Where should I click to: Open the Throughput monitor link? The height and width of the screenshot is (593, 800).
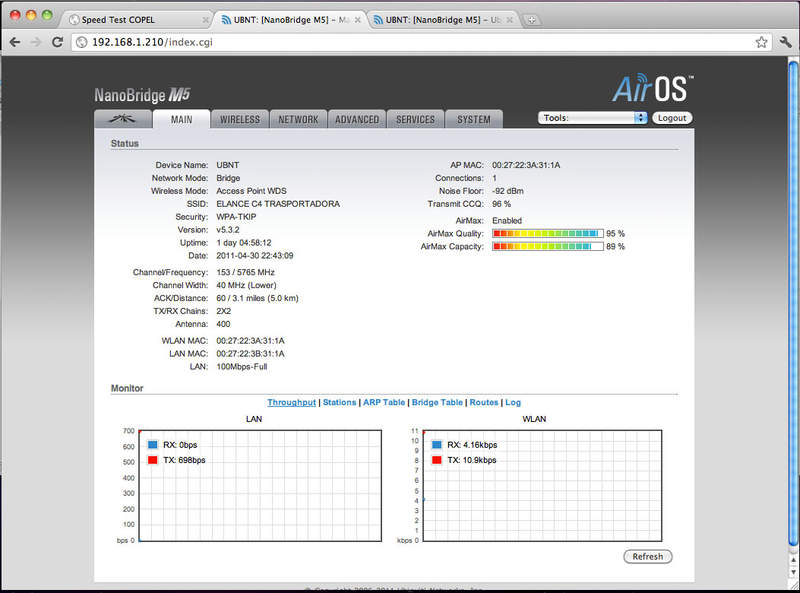point(291,402)
